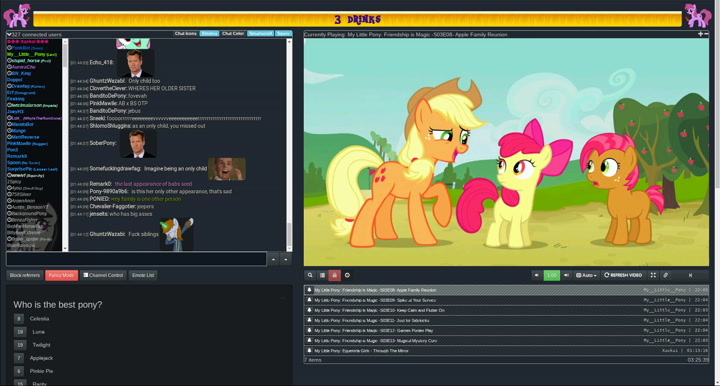Viewport: 720px width, 386px height.
Task: Select playlist item S03E10 Keep Calm and Flutter On
Action: tap(506, 310)
